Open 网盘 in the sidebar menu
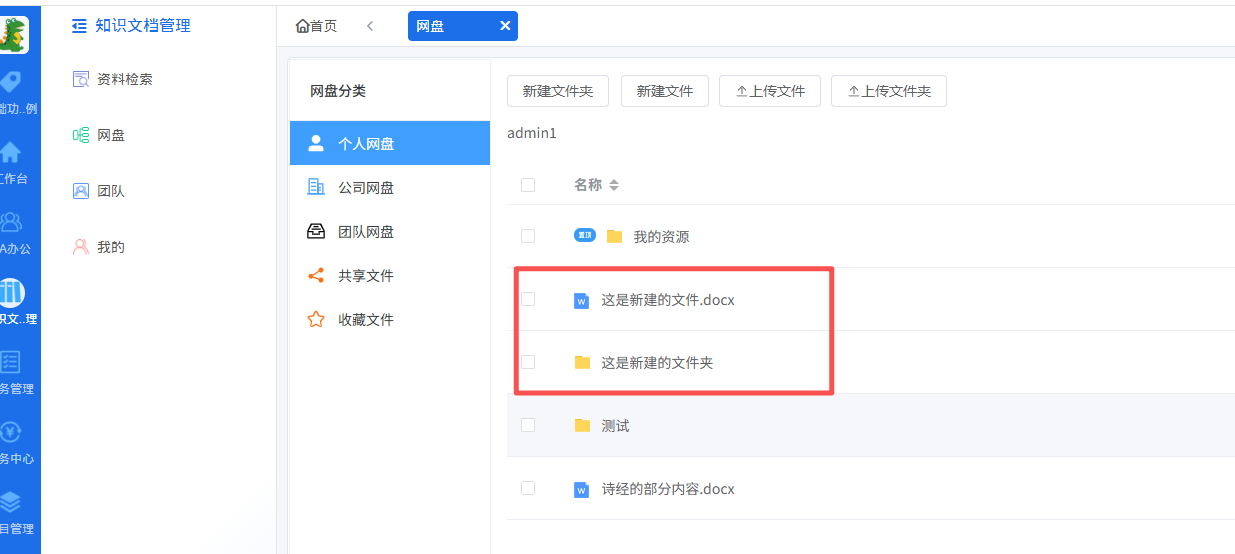 [x=111, y=135]
